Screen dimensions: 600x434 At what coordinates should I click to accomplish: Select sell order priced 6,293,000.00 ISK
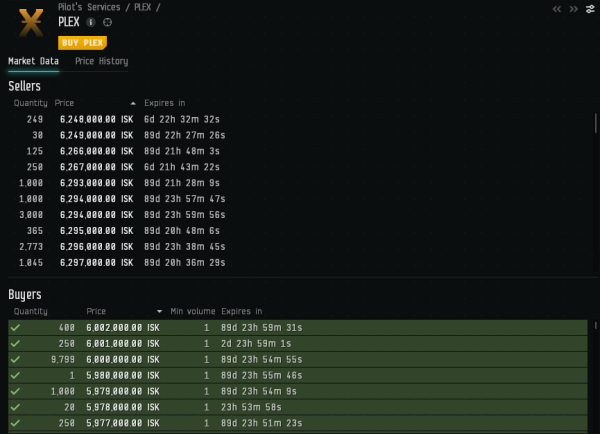pyautogui.click(x=300, y=183)
